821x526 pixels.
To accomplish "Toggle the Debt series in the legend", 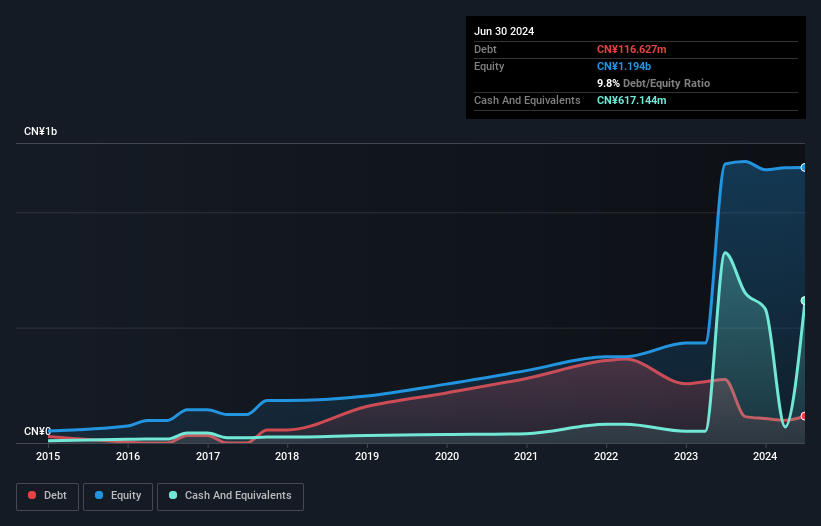I will pyautogui.click(x=48, y=496).
